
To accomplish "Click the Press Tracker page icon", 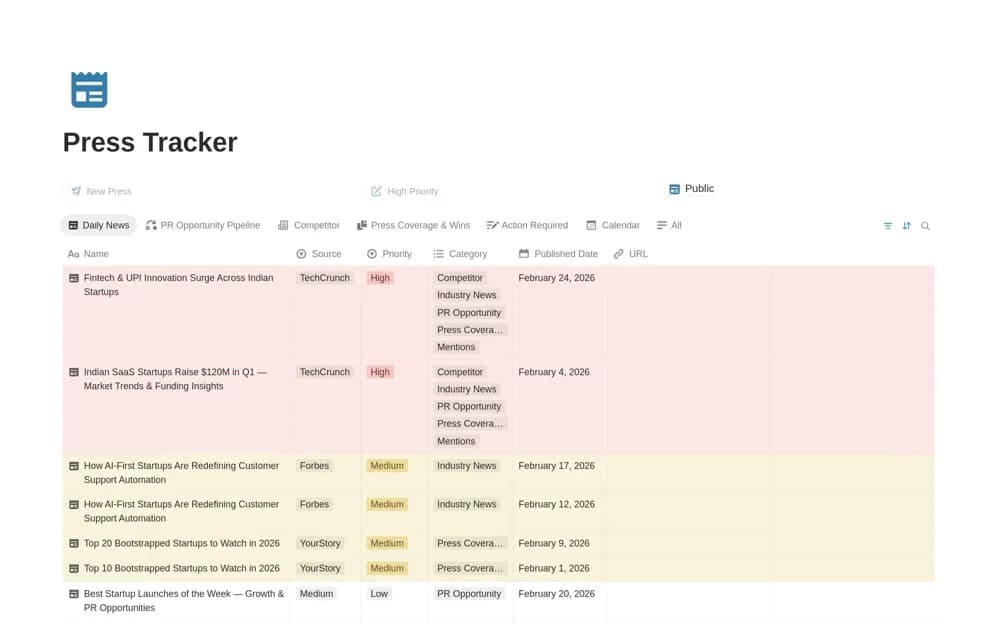I will [x=89, y=89].
